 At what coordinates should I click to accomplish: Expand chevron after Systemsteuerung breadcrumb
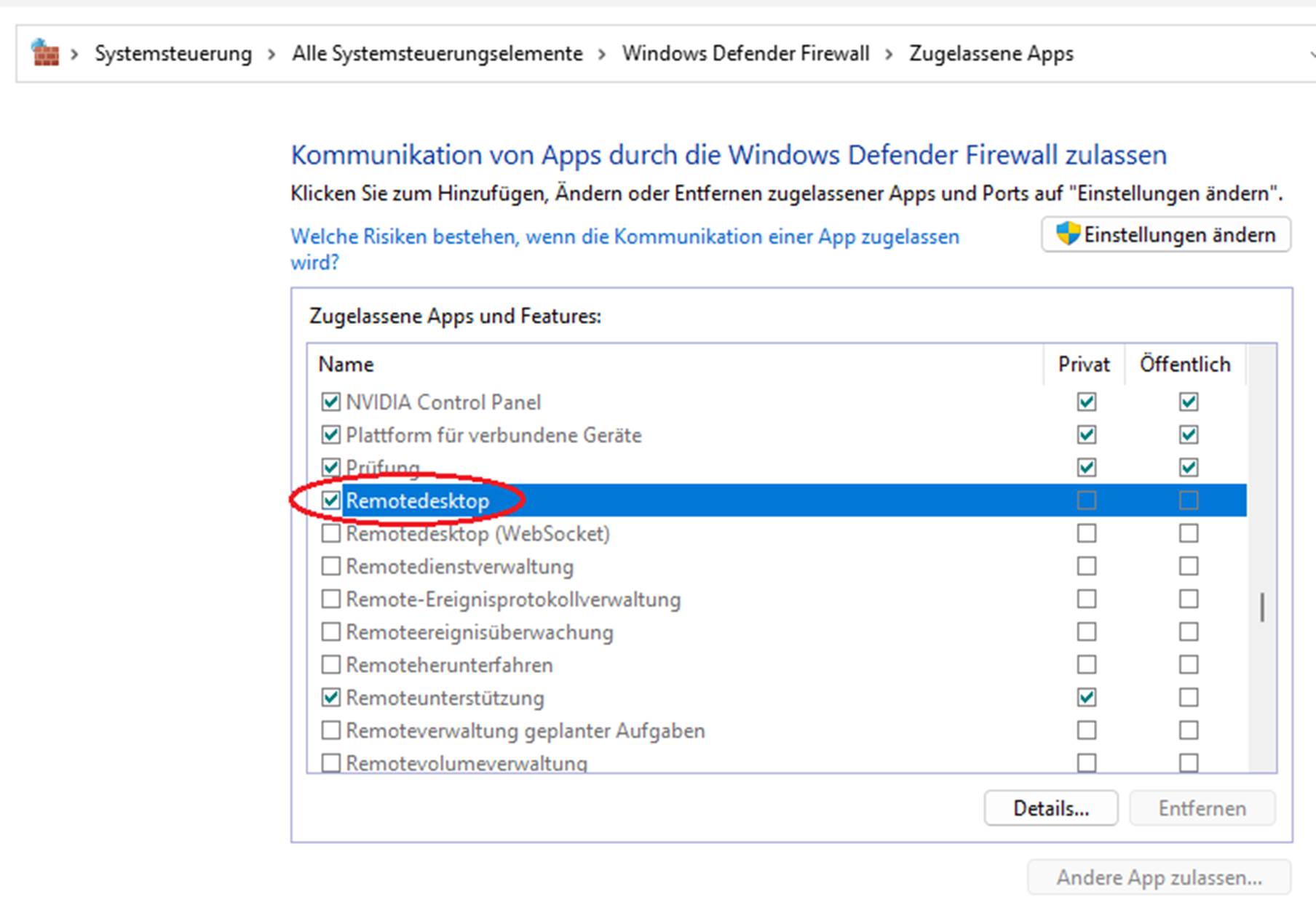coord(271,54)
